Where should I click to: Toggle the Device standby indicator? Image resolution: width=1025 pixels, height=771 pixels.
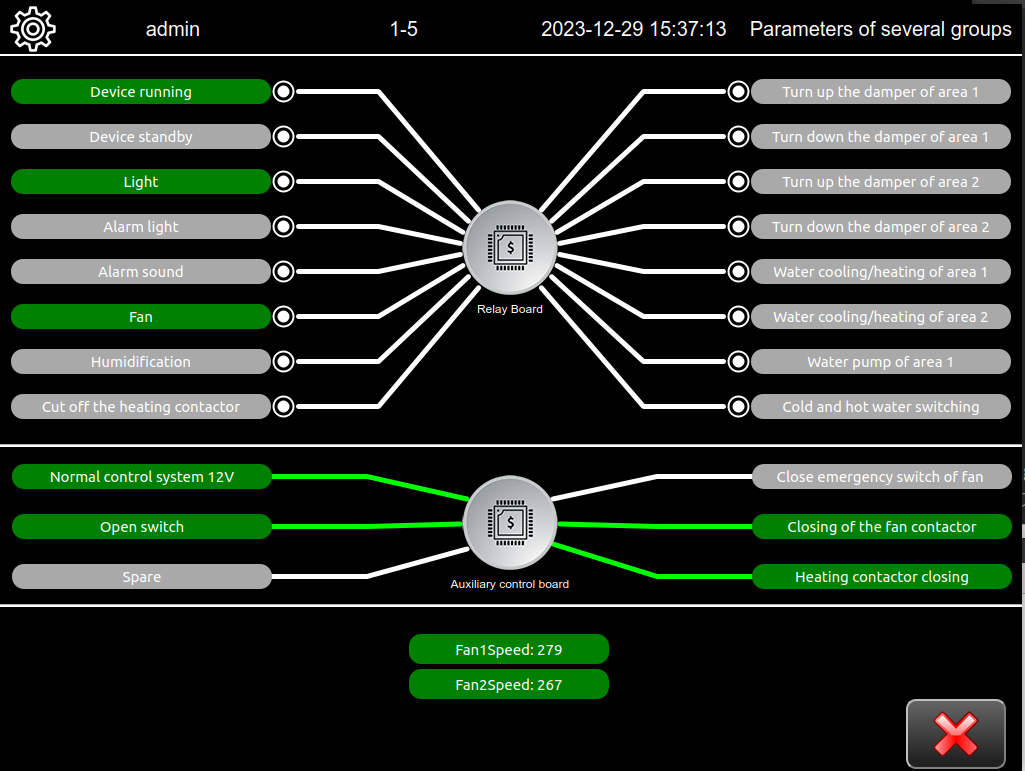(141, 137)
